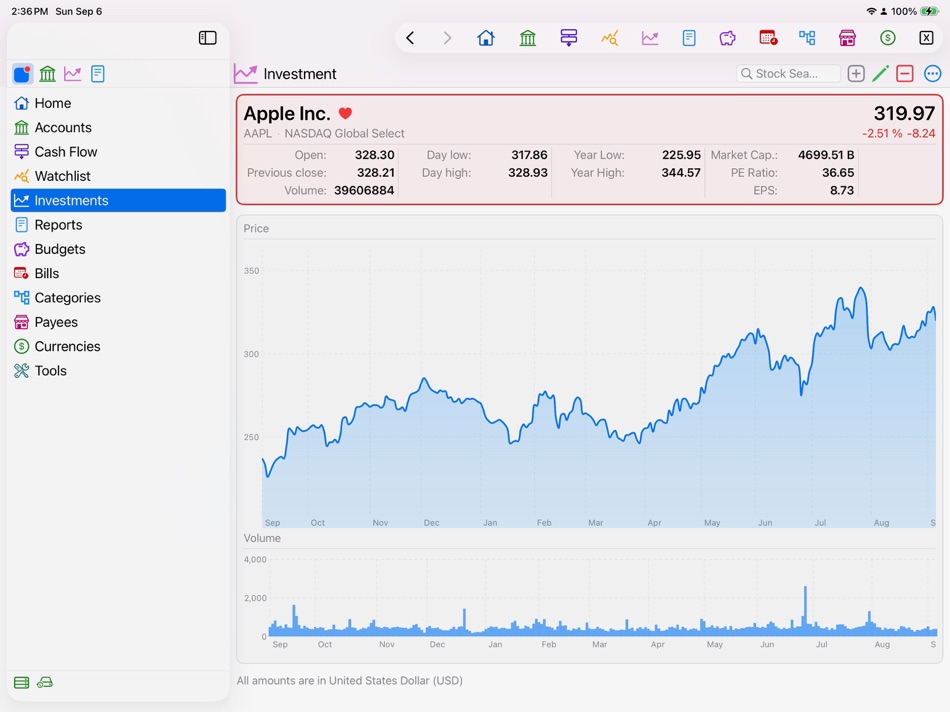Open Payees in the sidebar
Image resolution: width=950 pixels, height=712 pixels.
click(118, 322)
